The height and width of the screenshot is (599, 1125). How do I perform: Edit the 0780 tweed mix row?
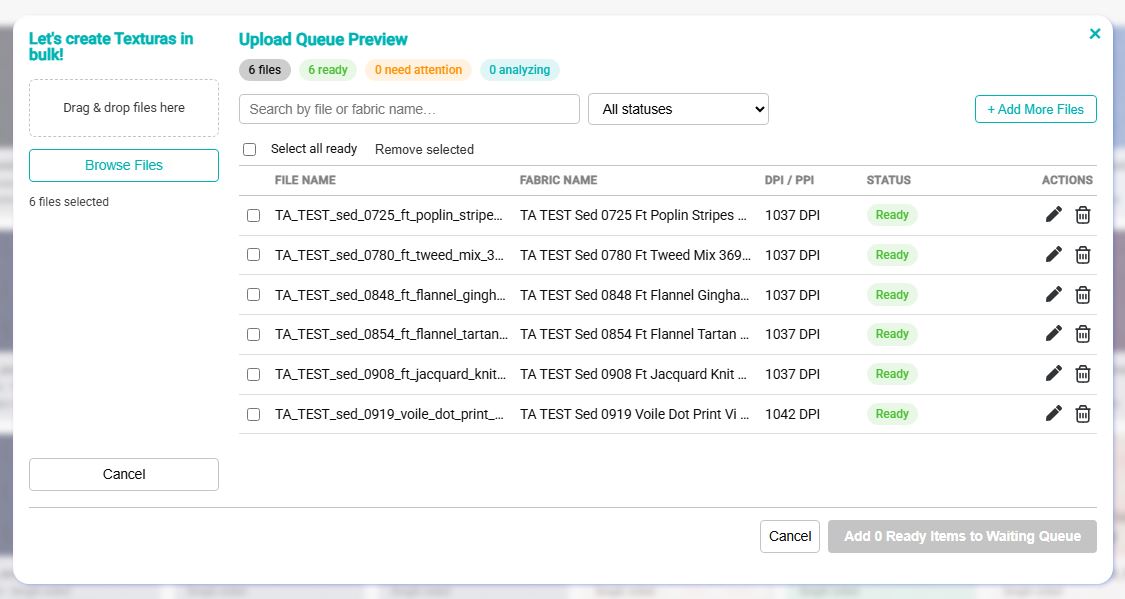click(x=1053, y=255)
